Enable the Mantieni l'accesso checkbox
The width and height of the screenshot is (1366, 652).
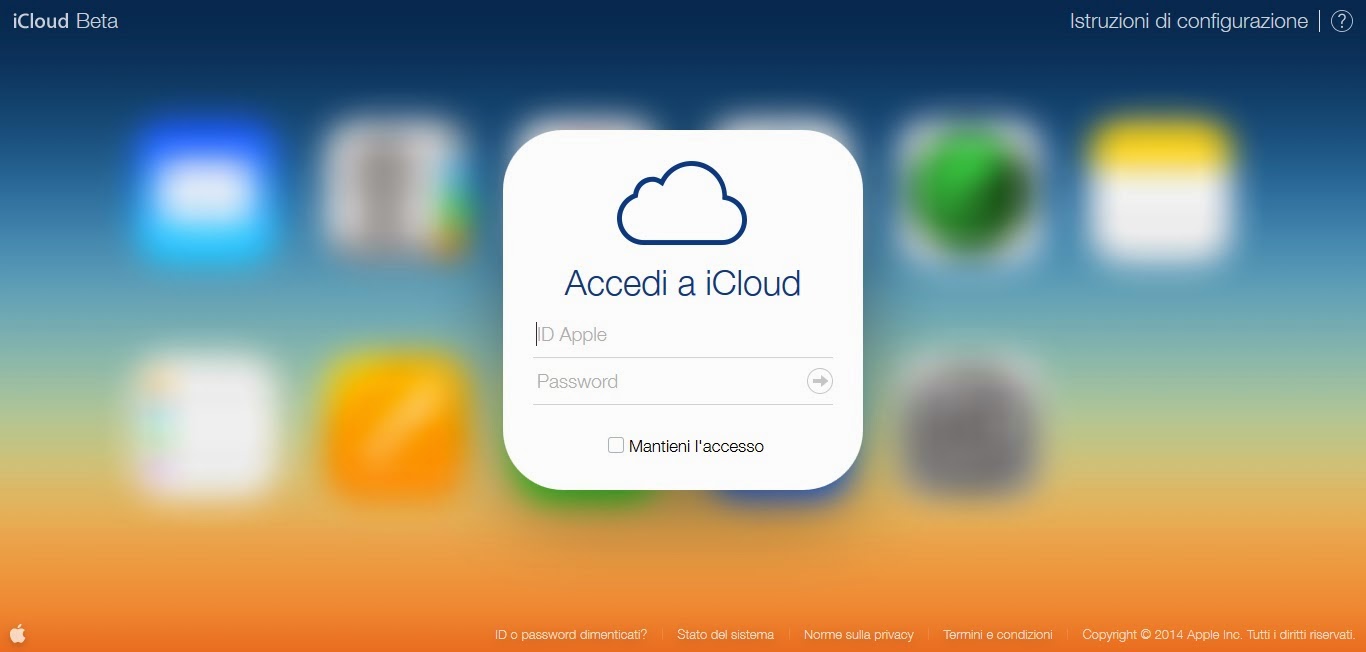[x=616, y=445]
